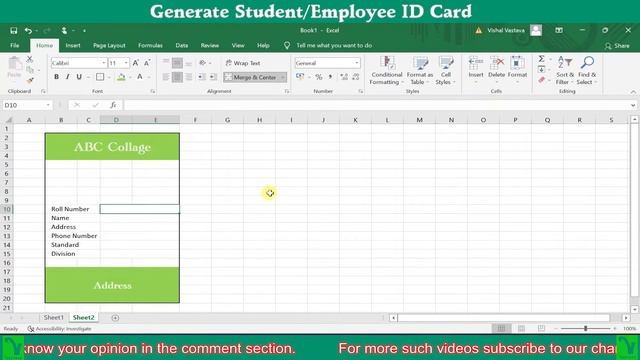The width and height of the screenshot is (640, 360).
Task: Click the Decrease Decimal icon
Action: point(356,77)
